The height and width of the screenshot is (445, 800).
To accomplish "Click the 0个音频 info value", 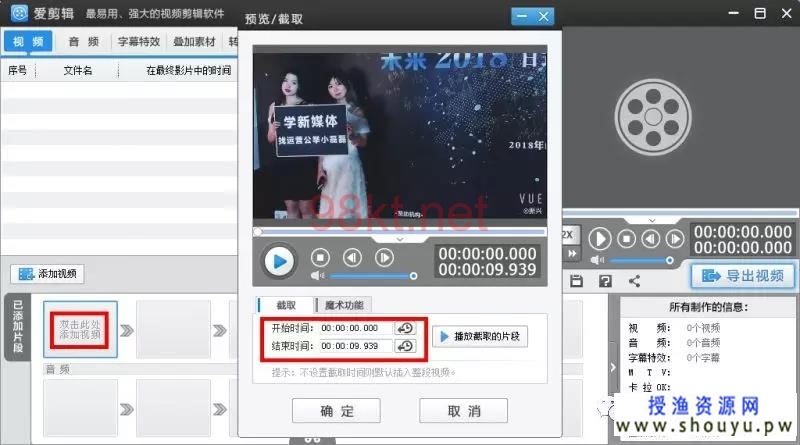I will point(703,343).
